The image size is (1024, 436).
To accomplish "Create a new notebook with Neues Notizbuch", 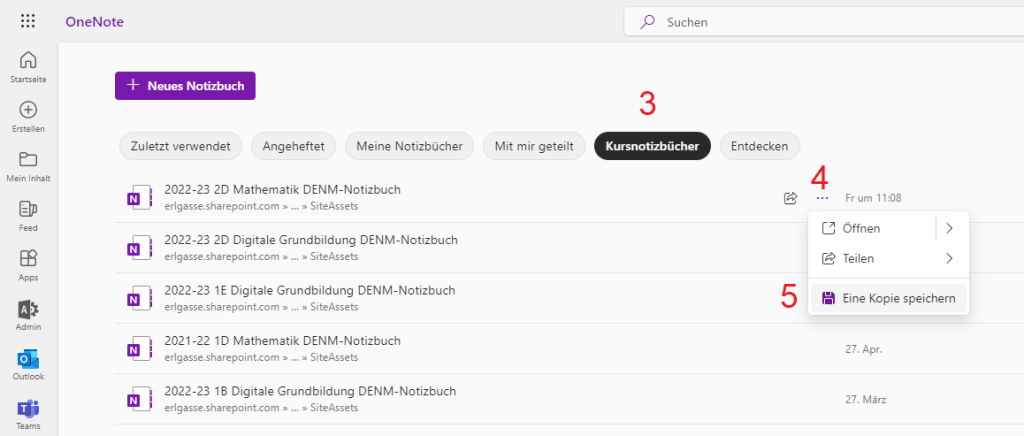I will pyautogui.click(x=185, y=86).
